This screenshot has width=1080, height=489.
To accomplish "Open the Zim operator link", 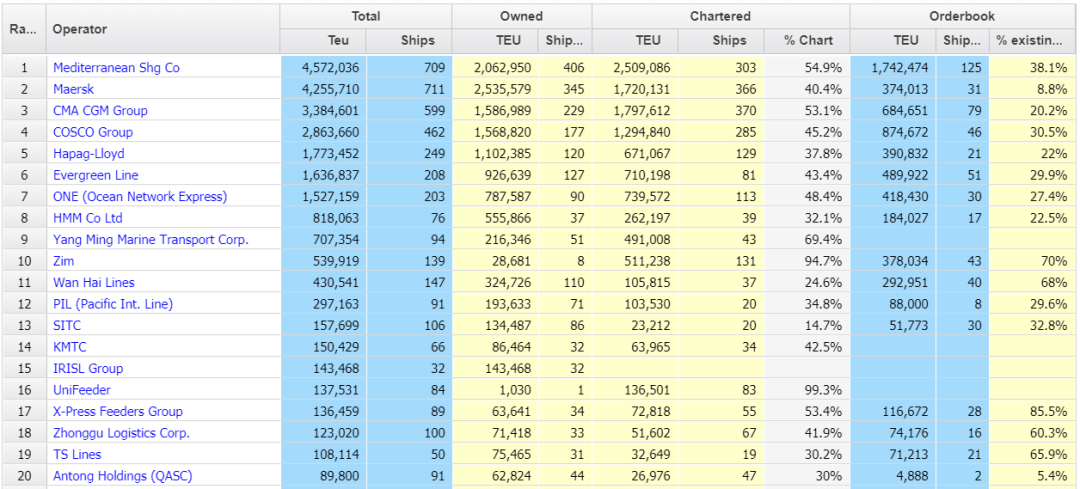I will 64,261.
